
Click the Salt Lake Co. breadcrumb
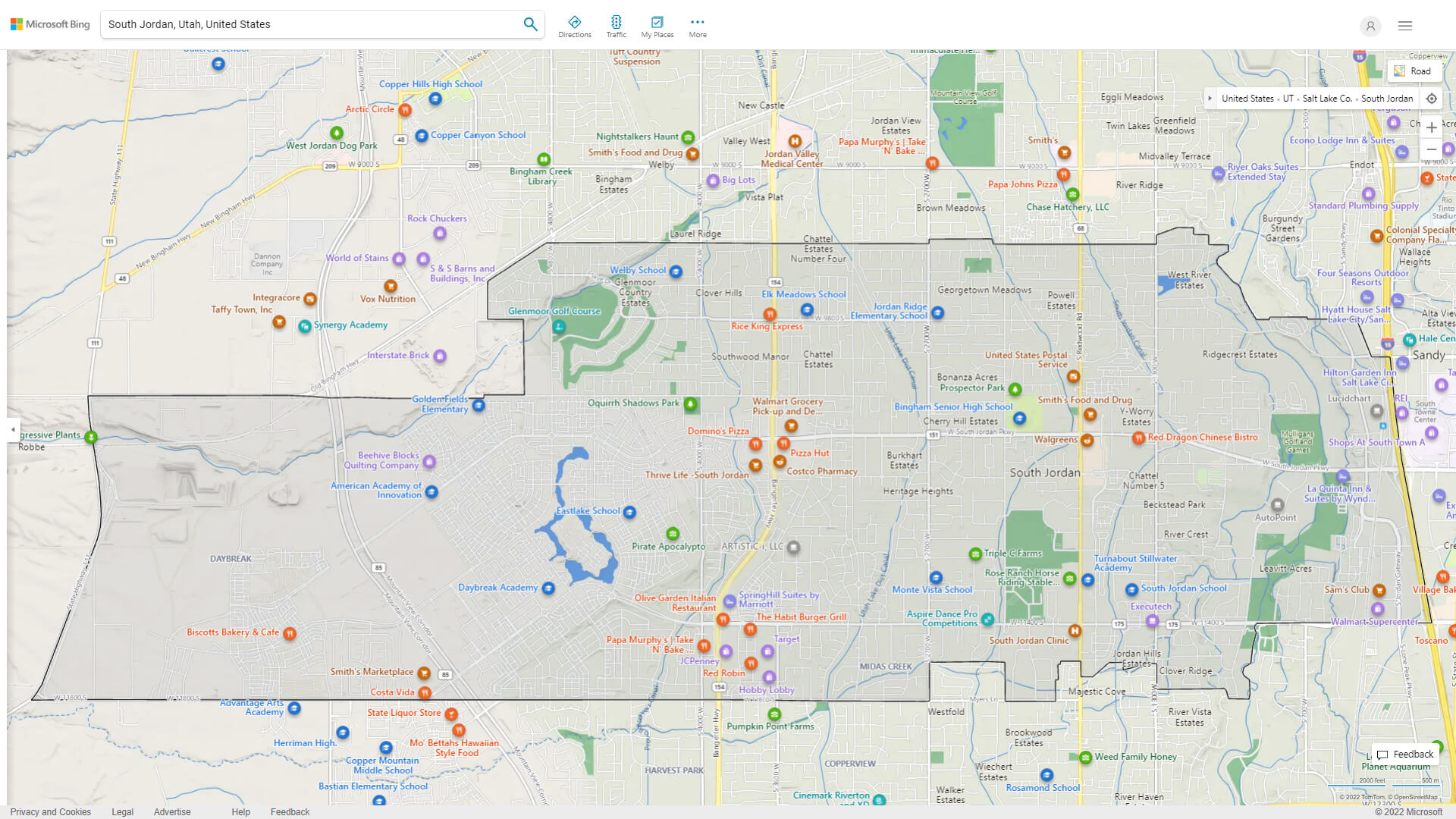tap(1326, 99)
